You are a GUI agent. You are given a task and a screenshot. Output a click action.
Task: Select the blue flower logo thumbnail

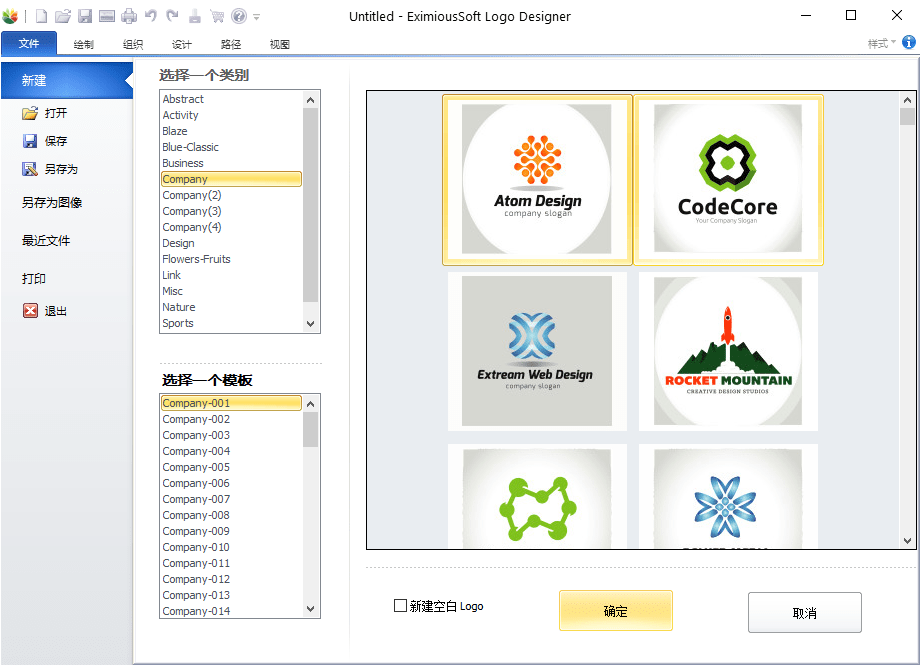point(728,496)
